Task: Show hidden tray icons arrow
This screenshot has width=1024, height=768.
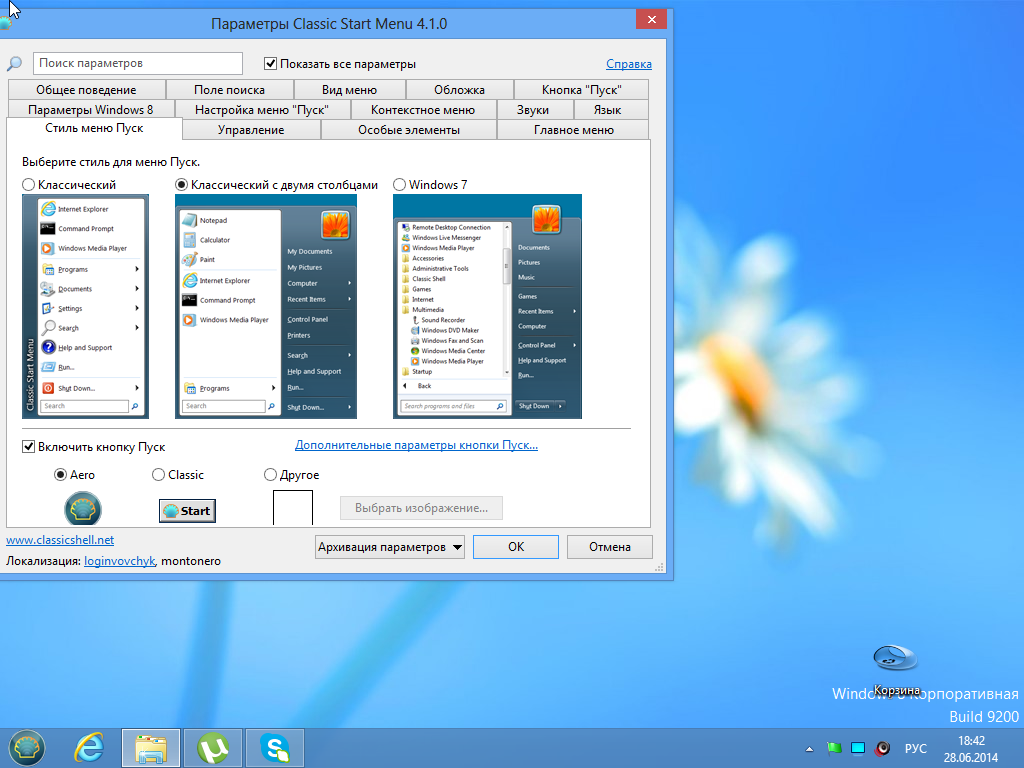Action: tap(809, 748)
